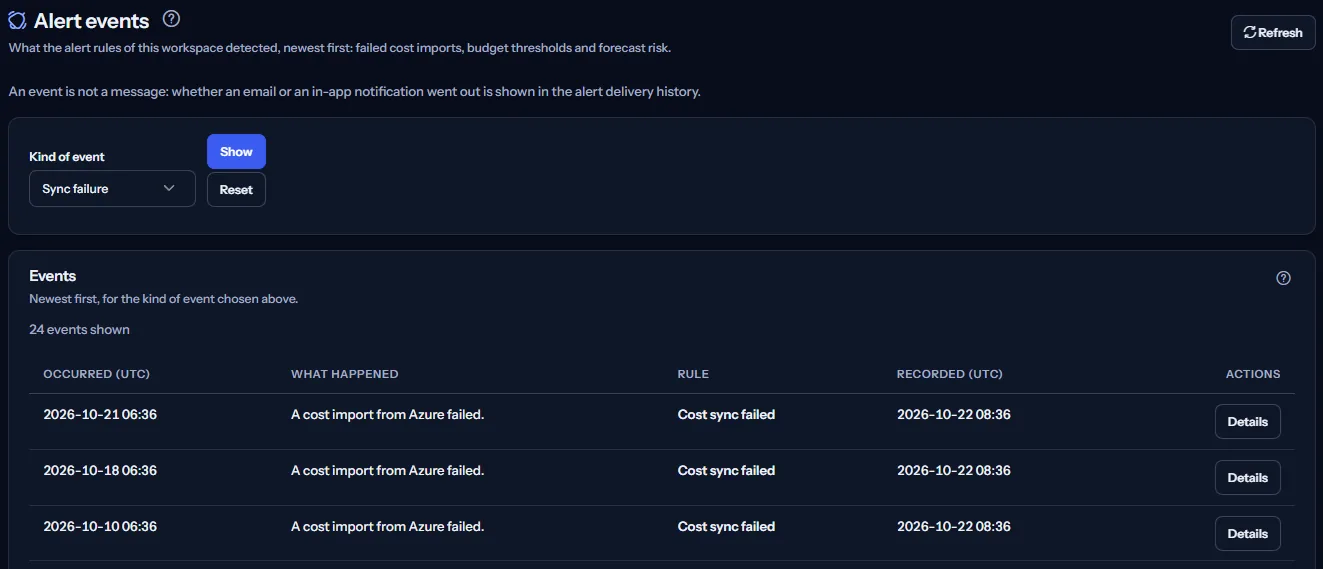The height and width of the screenshot is (569, 1323).
Task: Click the Alert events logo icon
Action: pyautogui.click(x=18, y=20)
